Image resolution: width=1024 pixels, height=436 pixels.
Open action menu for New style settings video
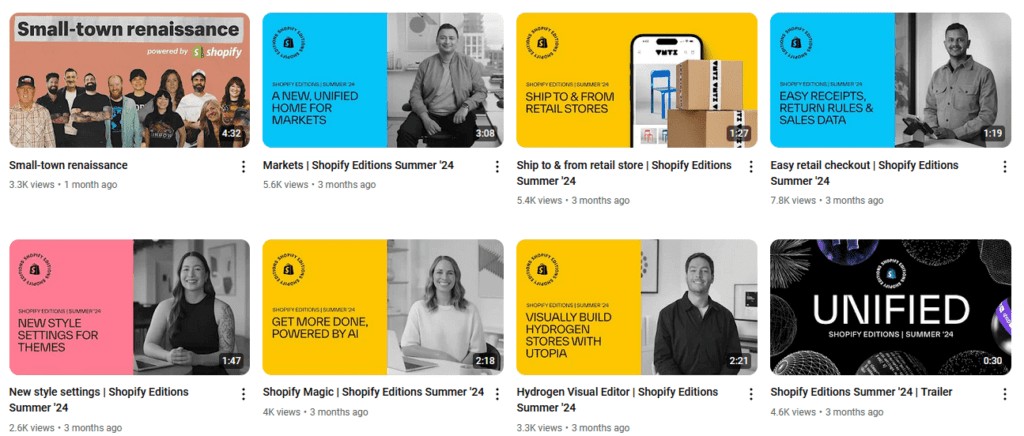(243, 393)
